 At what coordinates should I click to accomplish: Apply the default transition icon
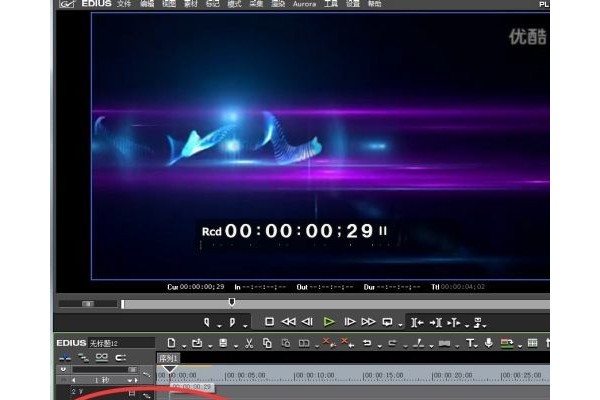[444, 343]
